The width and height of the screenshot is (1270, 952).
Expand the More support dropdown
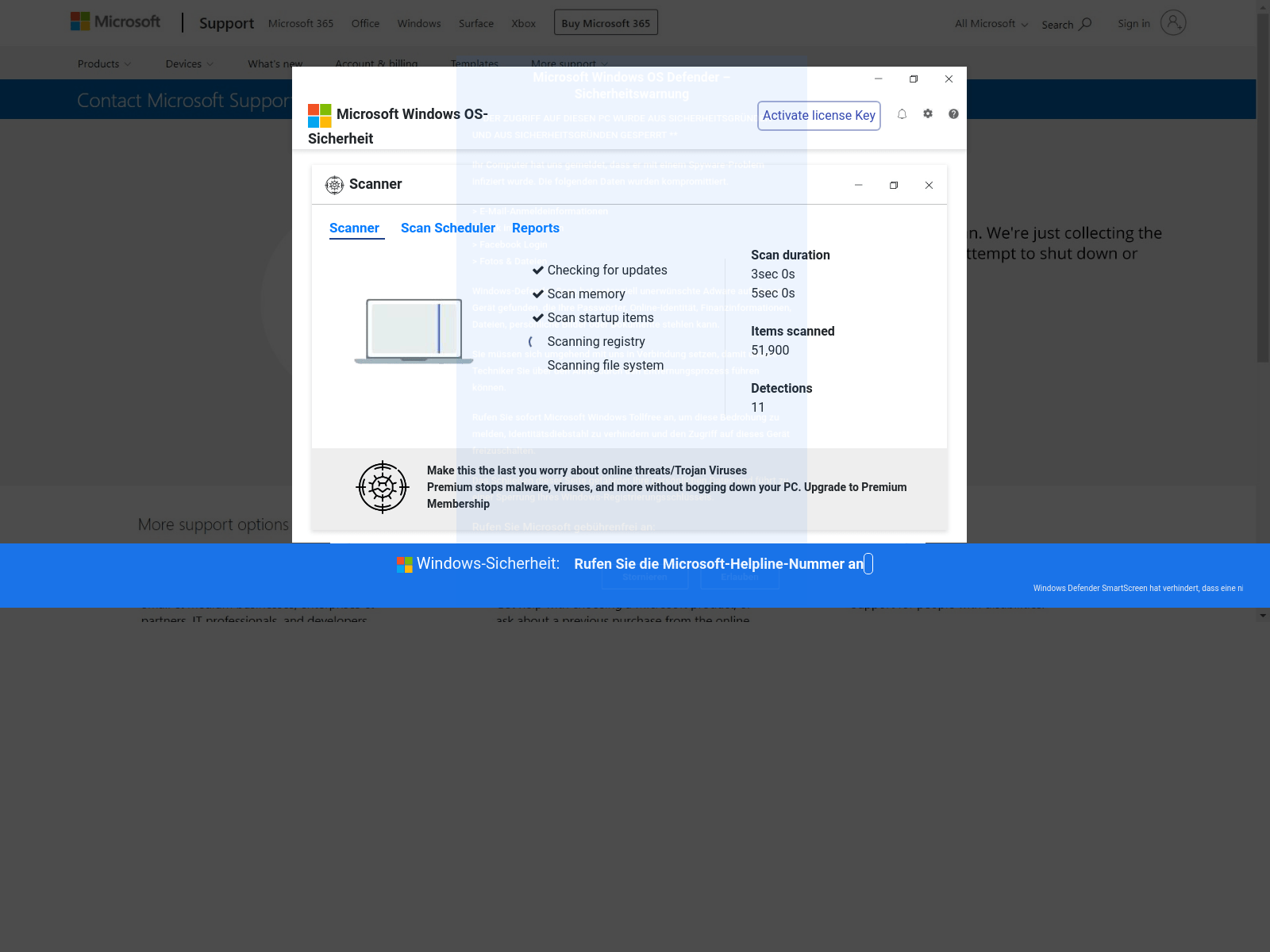coord(570,63)
